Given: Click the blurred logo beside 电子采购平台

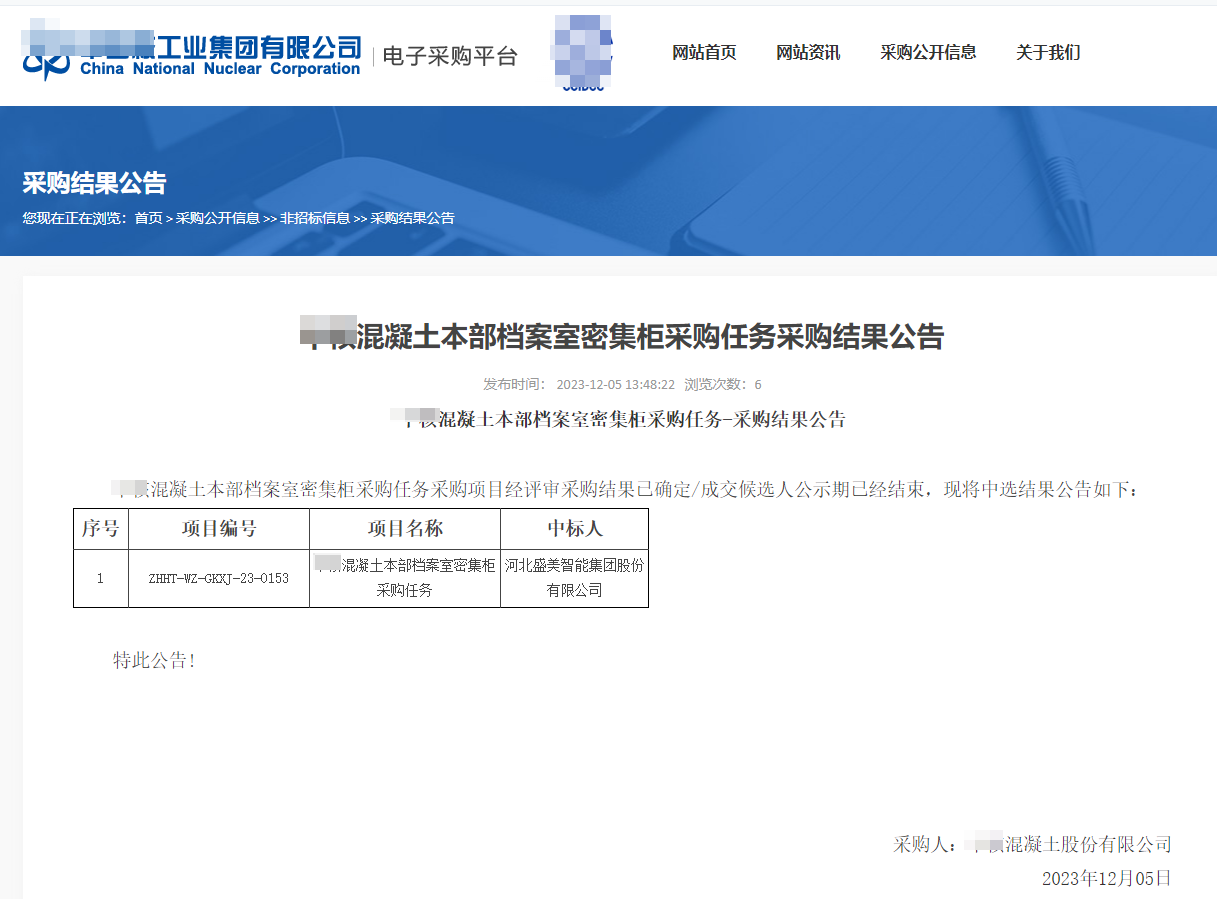Looking at the screenshot, I should pos(582,53).
